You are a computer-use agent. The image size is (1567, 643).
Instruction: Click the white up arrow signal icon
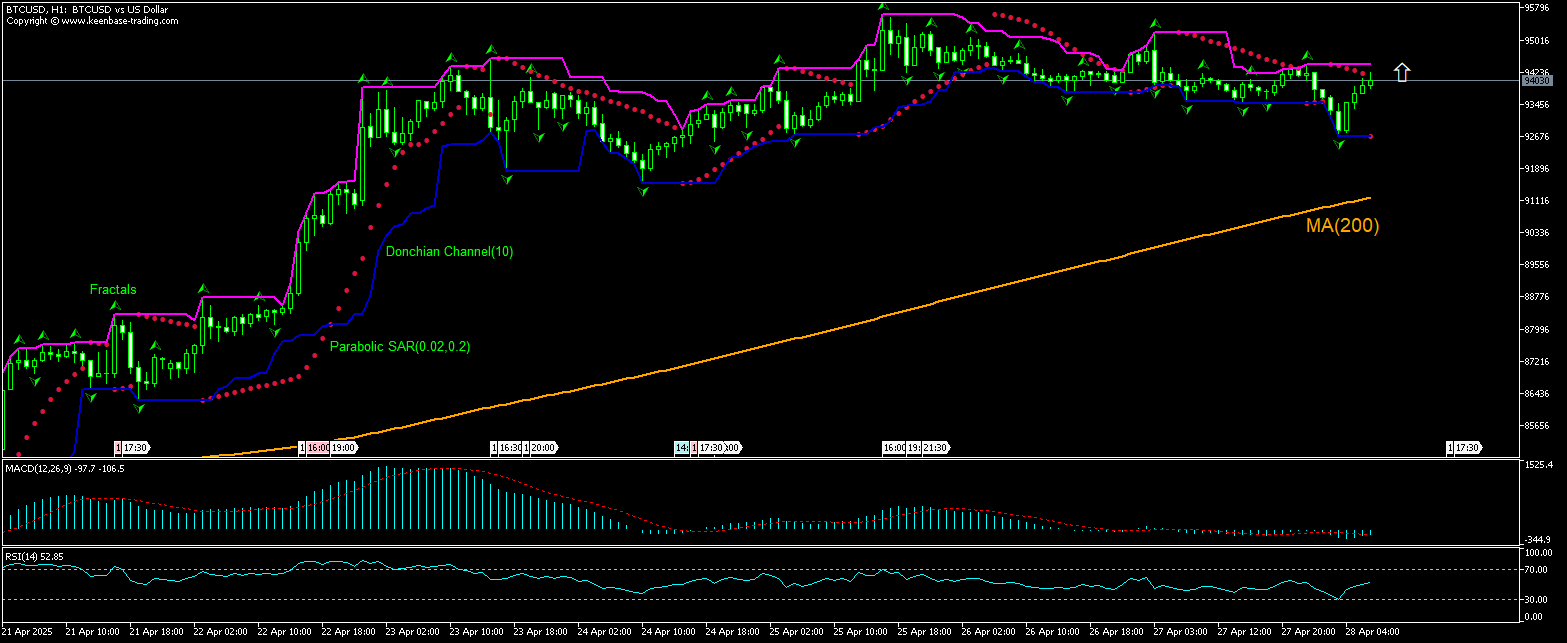(1402, 72)
